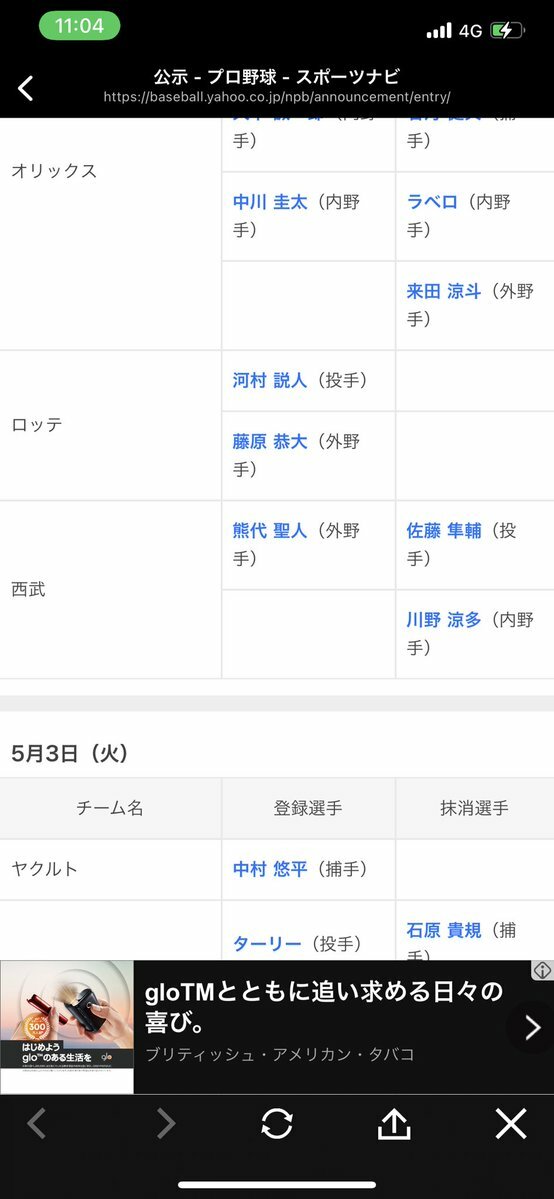Open player ターリー link
Screen dimensions: 554x1199
click(x=267, y=944)
